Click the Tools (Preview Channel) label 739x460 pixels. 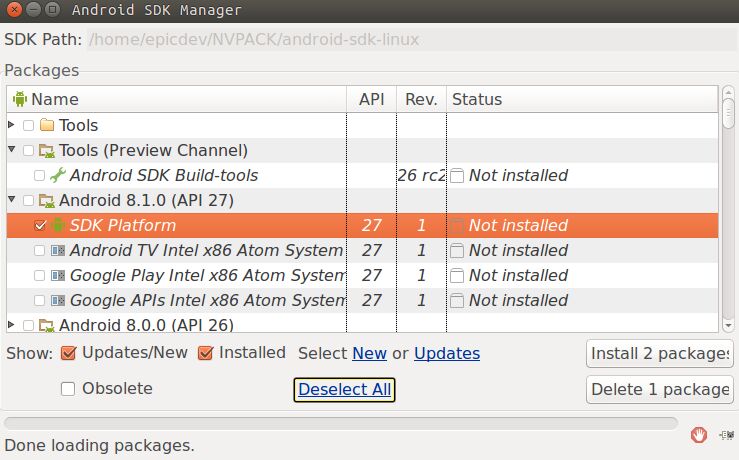click(x=153, y=150)
